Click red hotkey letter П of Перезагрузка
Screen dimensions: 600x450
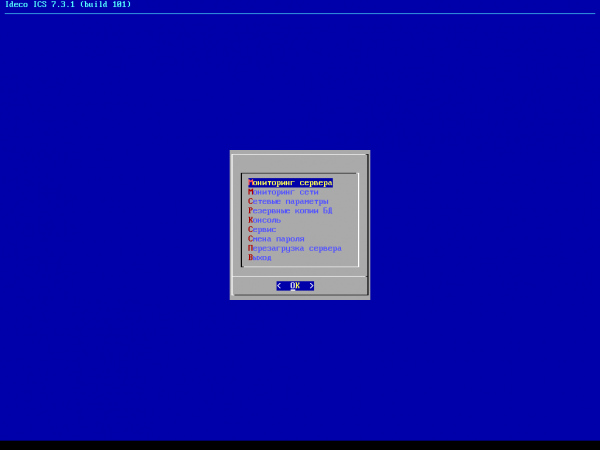tap(250, 248)
